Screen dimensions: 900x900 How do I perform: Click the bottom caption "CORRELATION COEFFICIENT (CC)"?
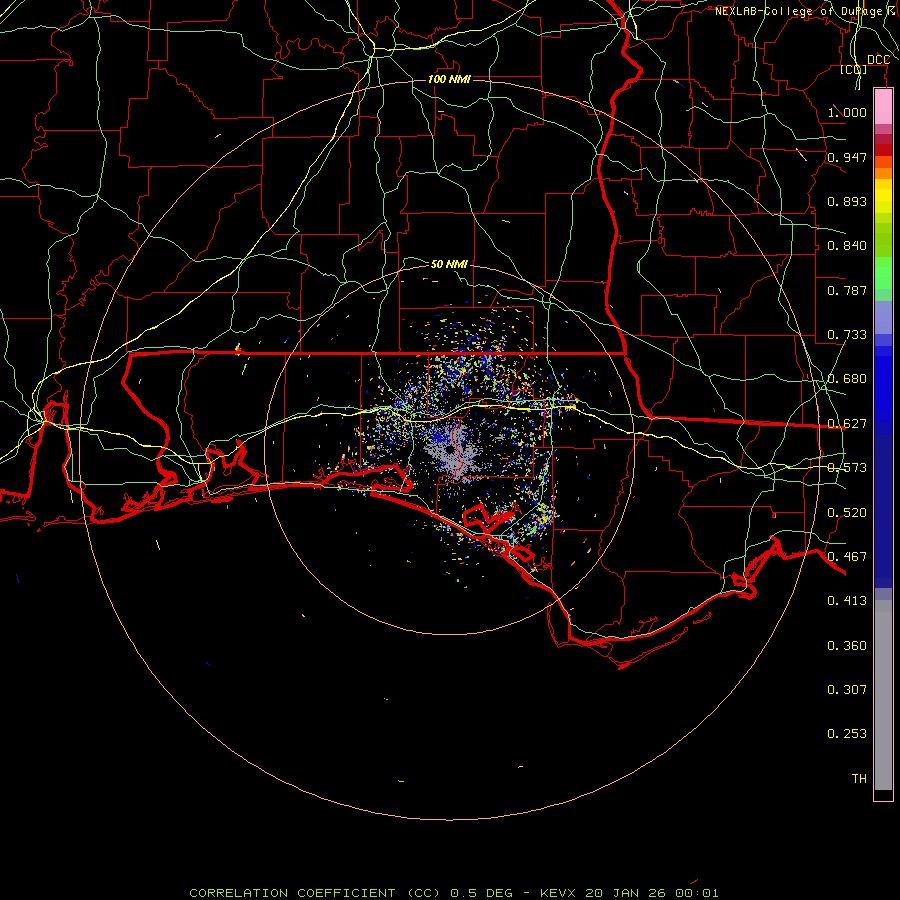click(316, 893)
